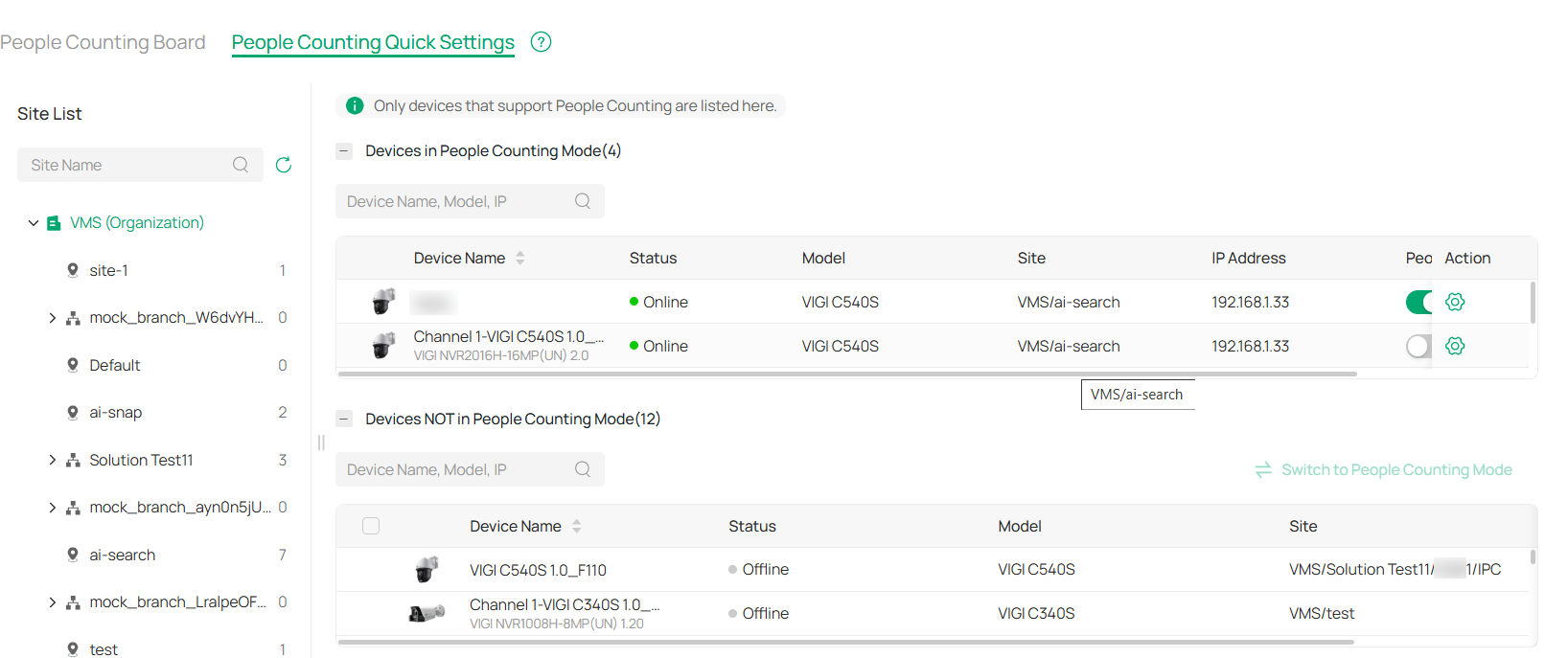The height and width of the screenshot is (658, 1568).
Task: Switch to People Counting Board tab
Action: [x=103, y=42]
